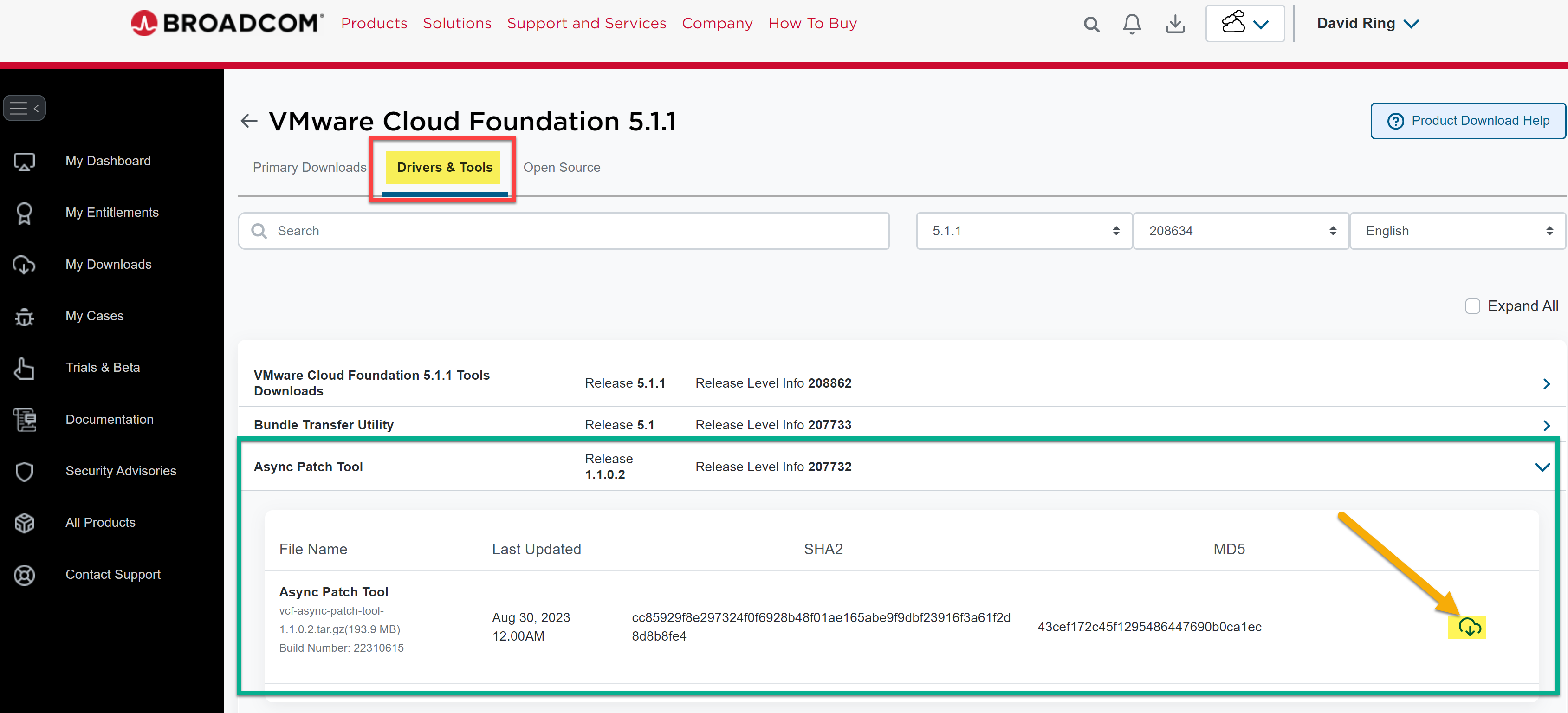The image size is (1568, 713).
Task: Open My Dashboard from sidebar
Action: (108, 161)
